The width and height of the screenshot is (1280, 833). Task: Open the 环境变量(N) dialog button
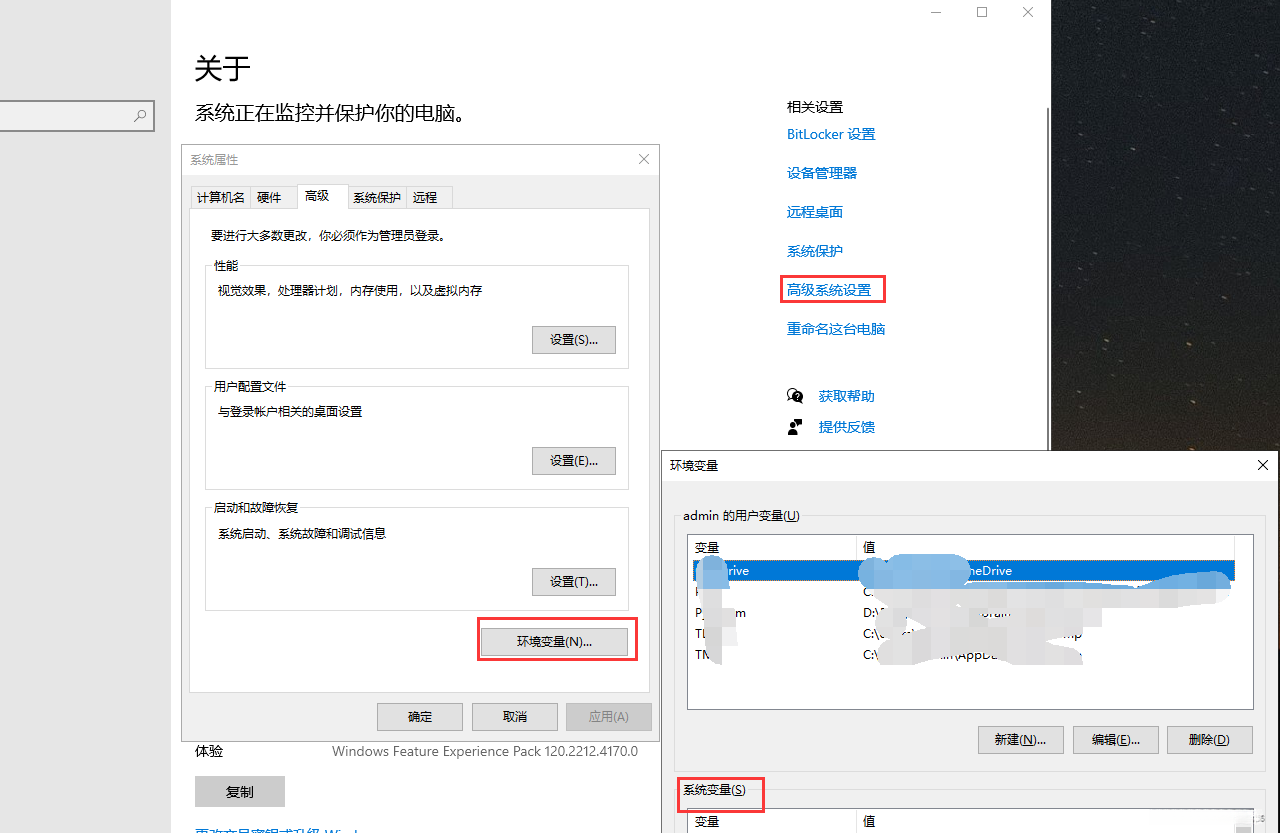[x=556, y=639]
